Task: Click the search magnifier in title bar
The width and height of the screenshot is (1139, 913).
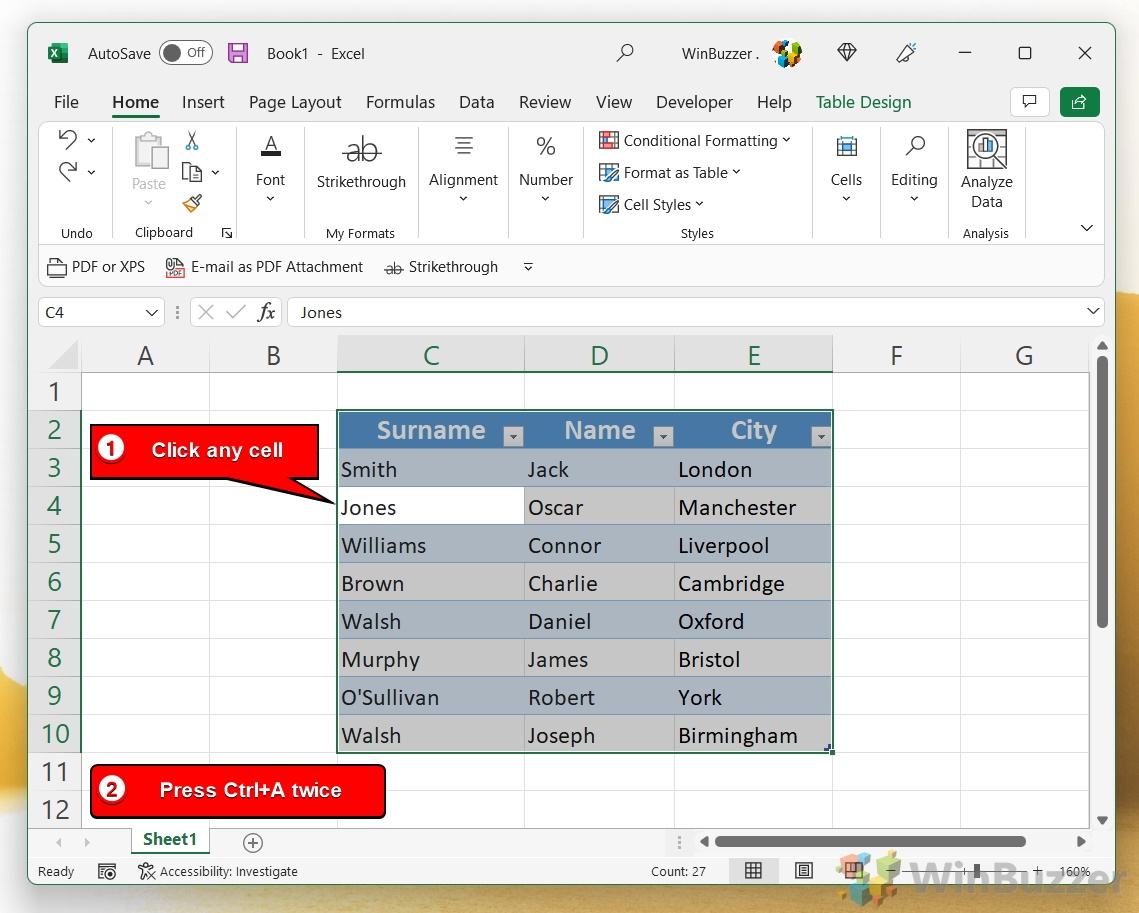Action: (x=625, y=53)
